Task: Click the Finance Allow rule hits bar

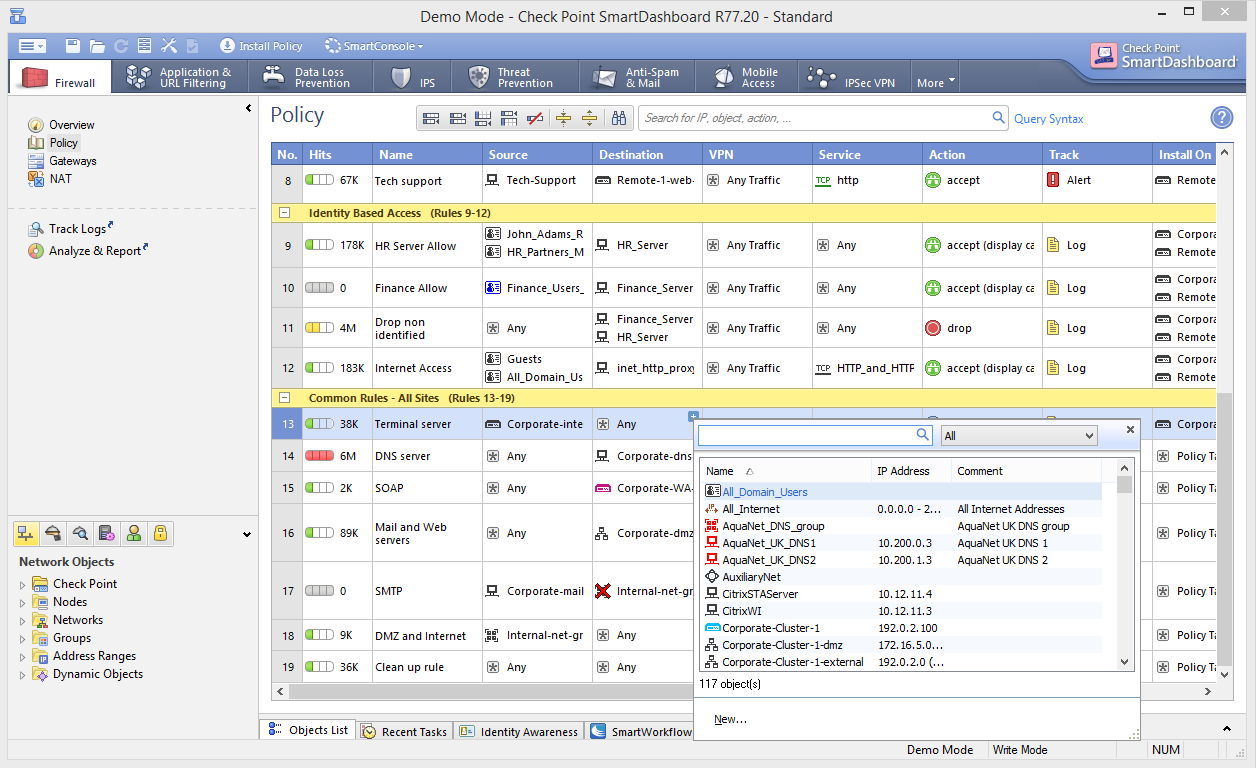Action: [320, 288]
